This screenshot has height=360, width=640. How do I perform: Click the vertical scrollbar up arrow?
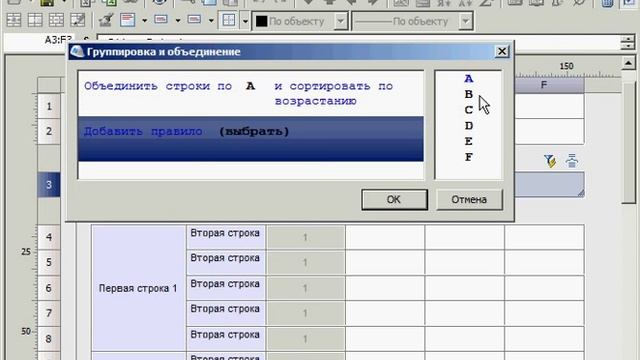(628, 63)
